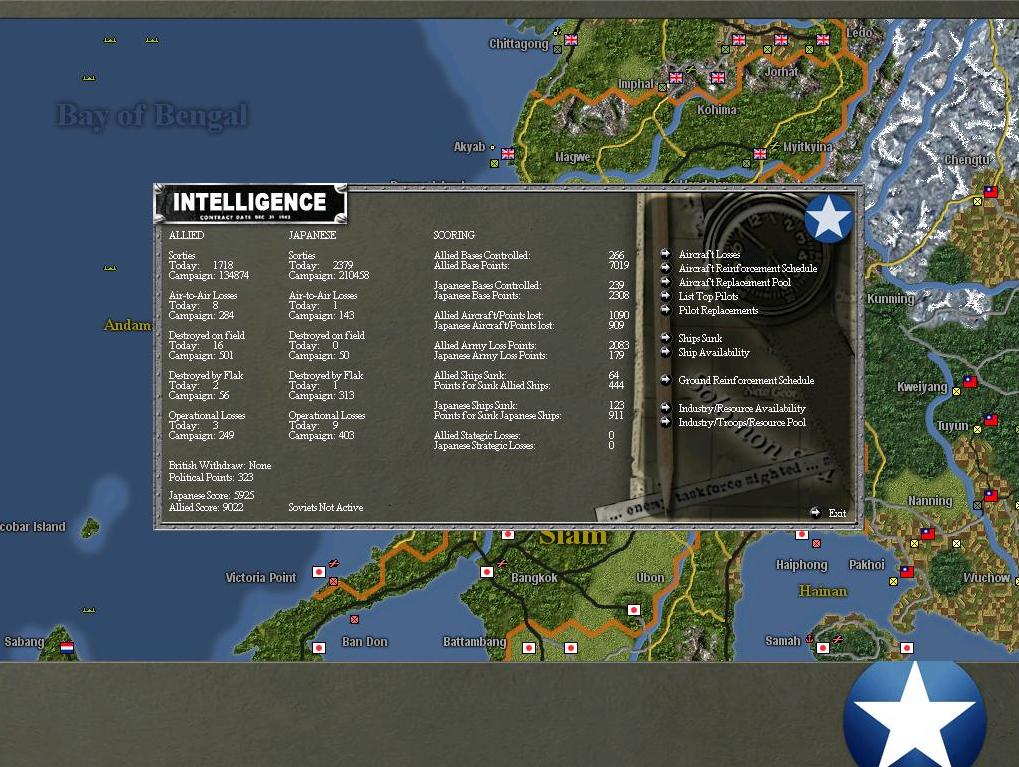
Task: Open the Ship Availability report
Action: (x=714, y=352)
